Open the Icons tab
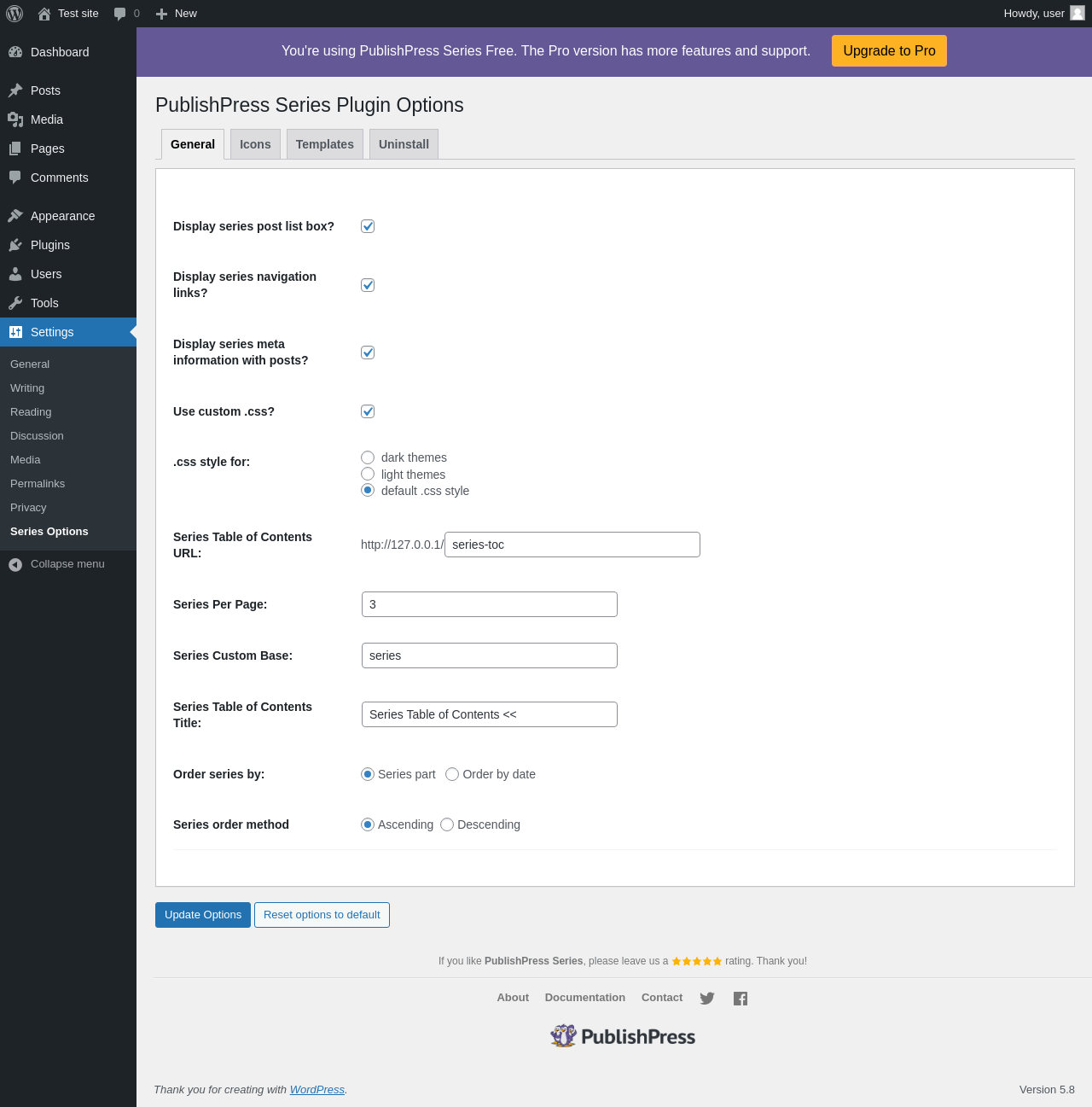Screen dimensions: 1092x1107 point(255,144)
